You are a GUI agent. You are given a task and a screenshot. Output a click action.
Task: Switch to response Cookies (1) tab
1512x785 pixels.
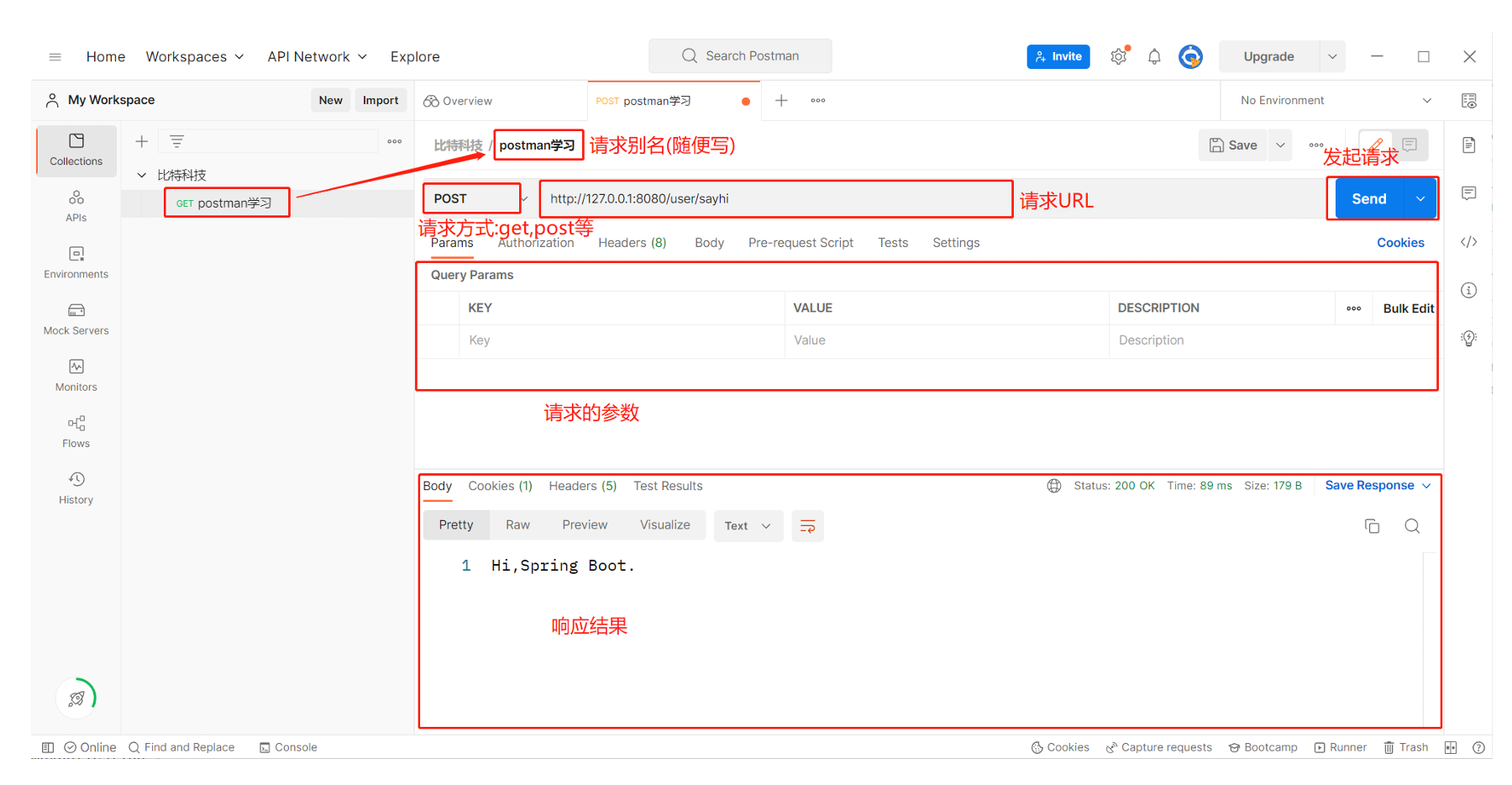pyautogui.click(x=500, y=486)
